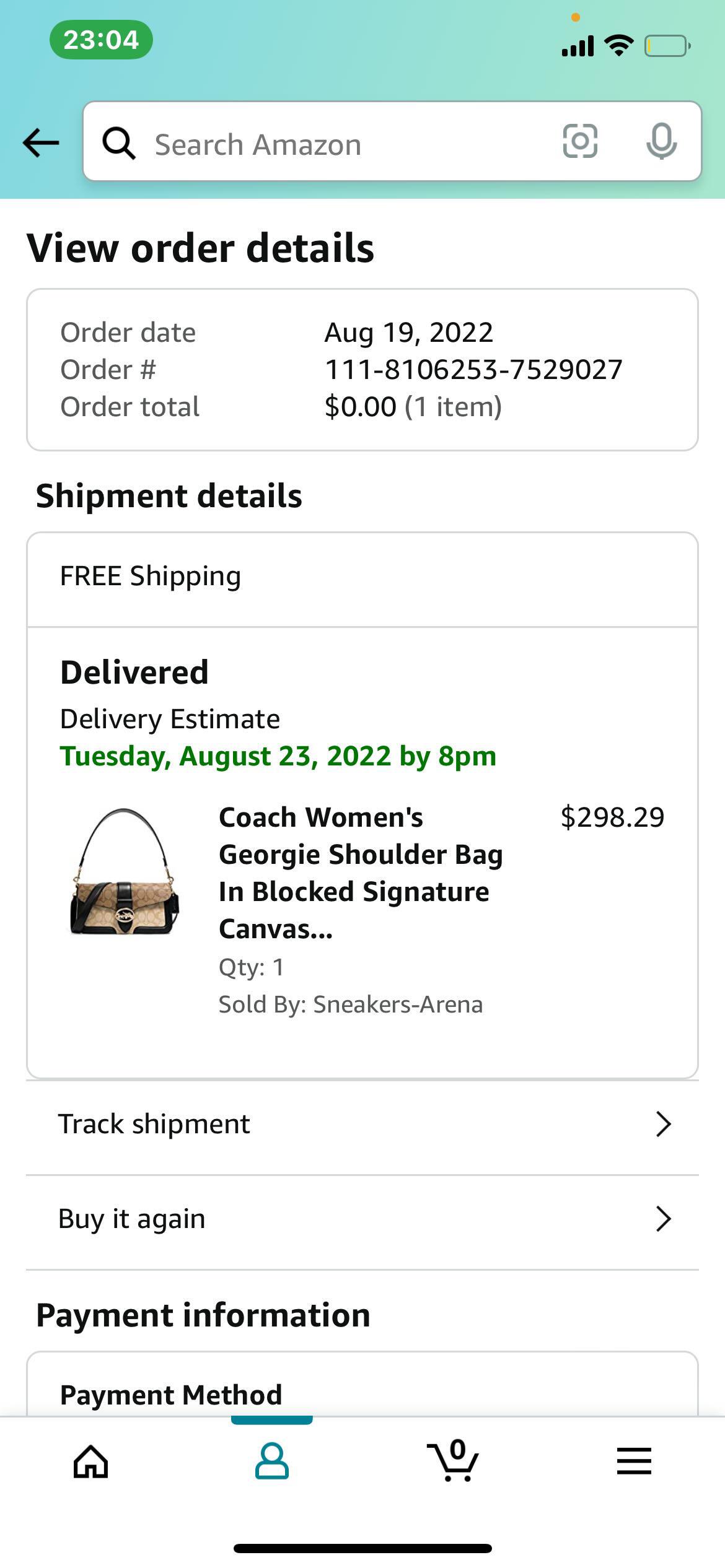
Task: Tap the $298.29 item price
Action: tap(612, 817)
